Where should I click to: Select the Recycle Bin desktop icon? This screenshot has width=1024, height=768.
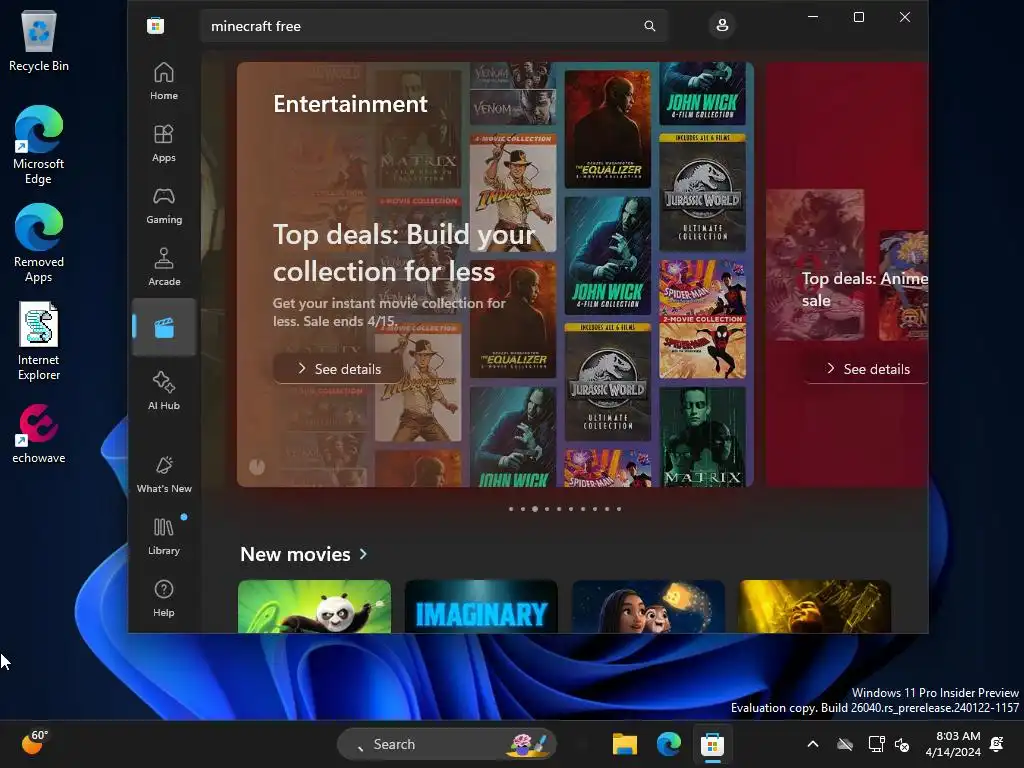click(x=39, y=40)
